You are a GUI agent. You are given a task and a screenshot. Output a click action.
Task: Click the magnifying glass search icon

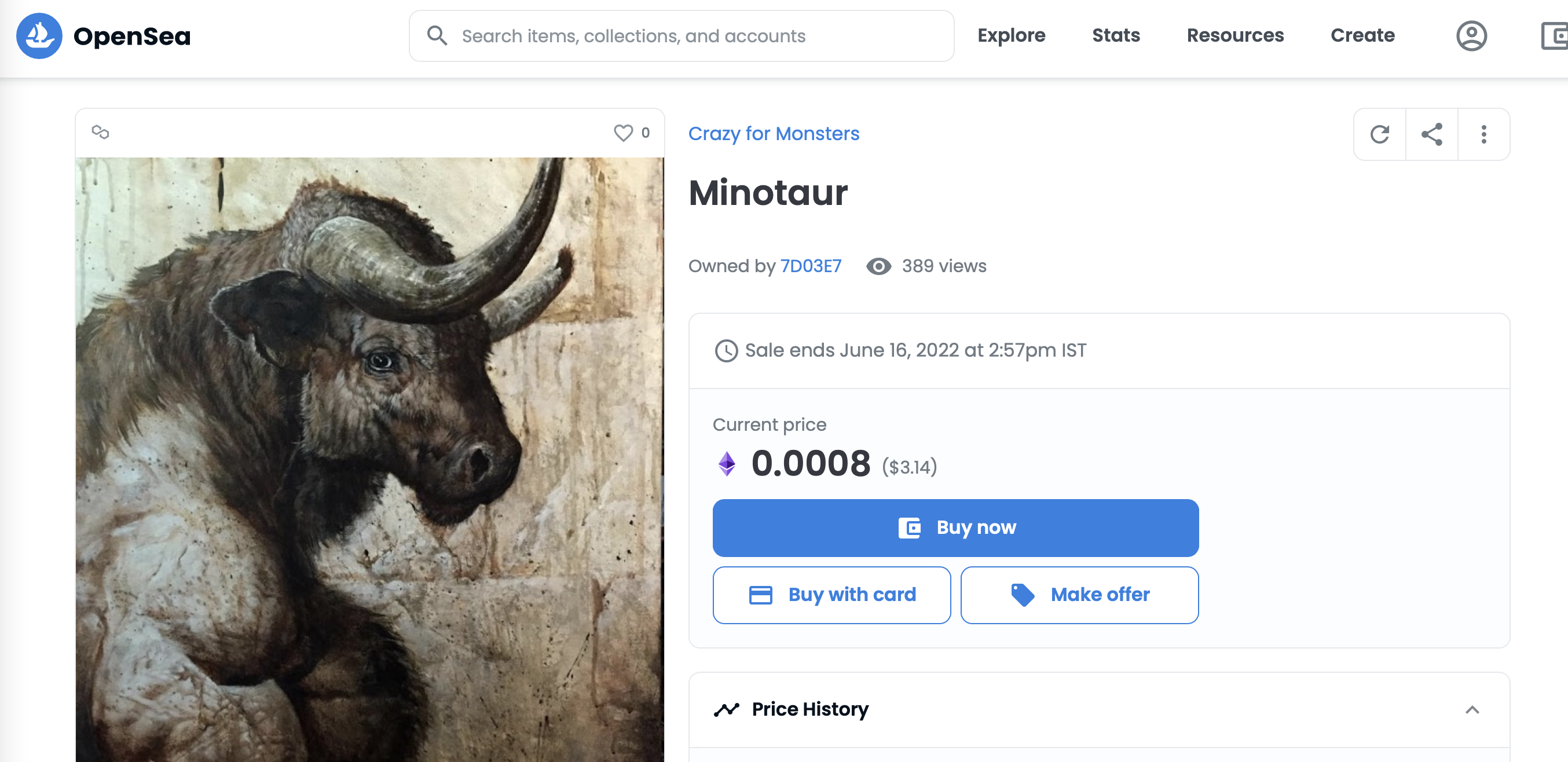click(x=437, y=36)
